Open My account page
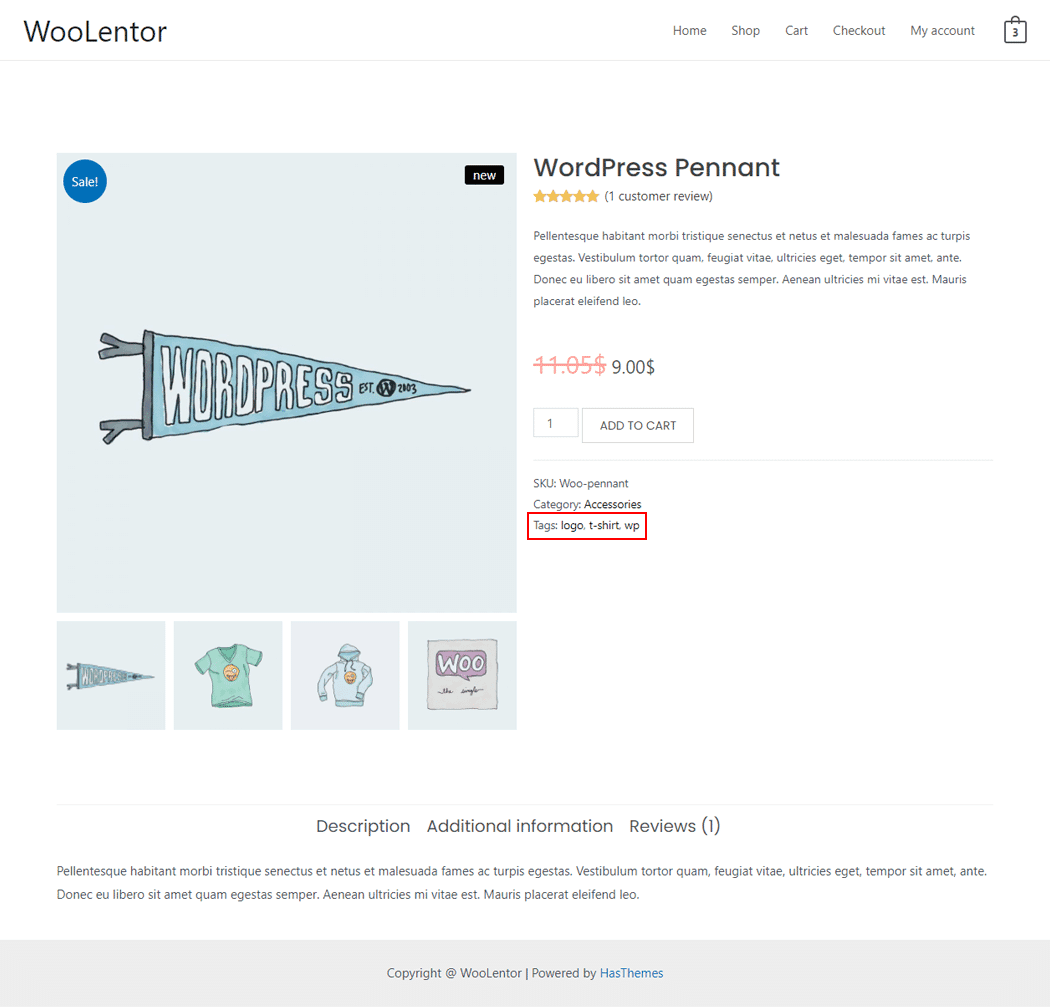This screenshot has height=1007, width=1050. 942,31
